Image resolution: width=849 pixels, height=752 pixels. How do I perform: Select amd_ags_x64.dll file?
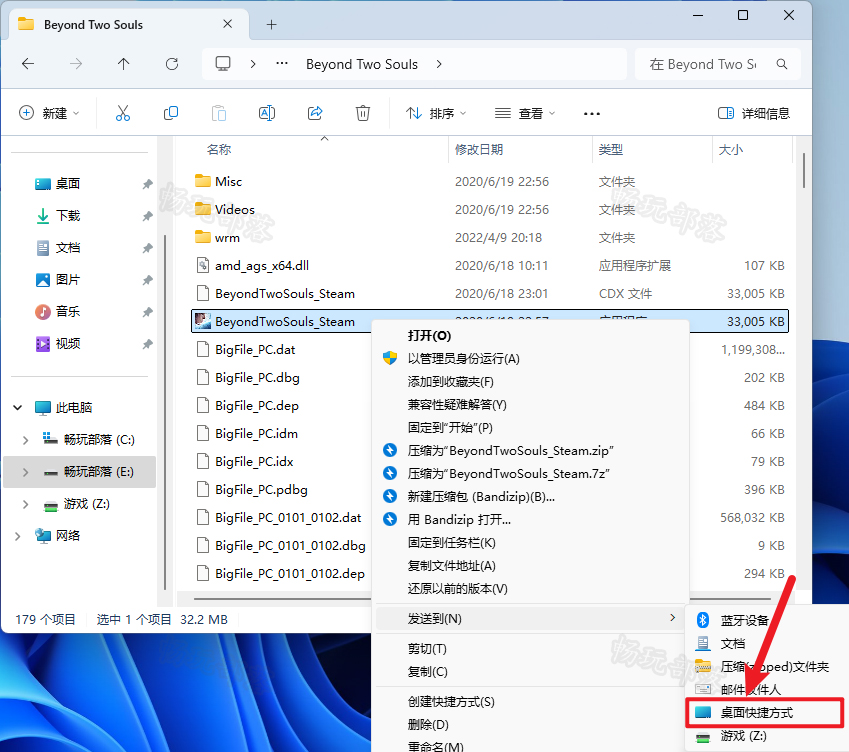coord(262,266)
